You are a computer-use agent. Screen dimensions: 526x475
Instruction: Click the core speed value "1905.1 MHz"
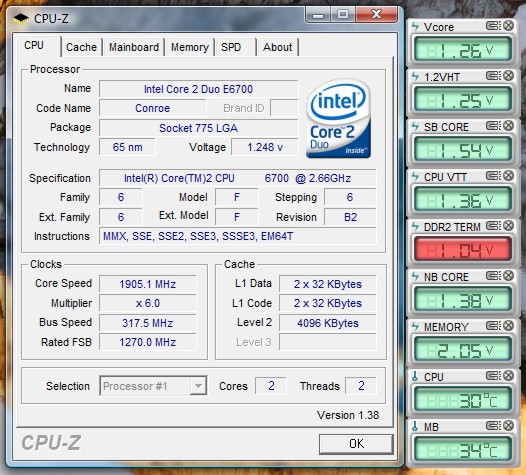click(148, 284)
